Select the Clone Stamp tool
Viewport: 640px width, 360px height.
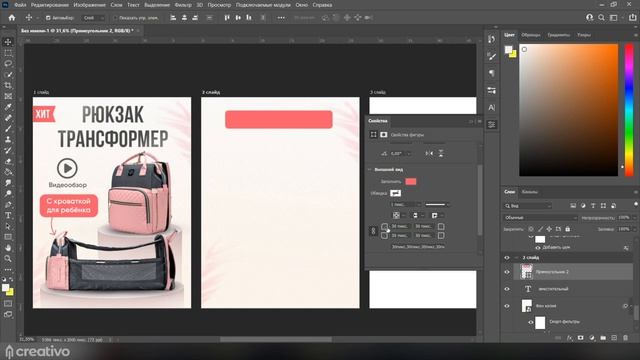8,139
